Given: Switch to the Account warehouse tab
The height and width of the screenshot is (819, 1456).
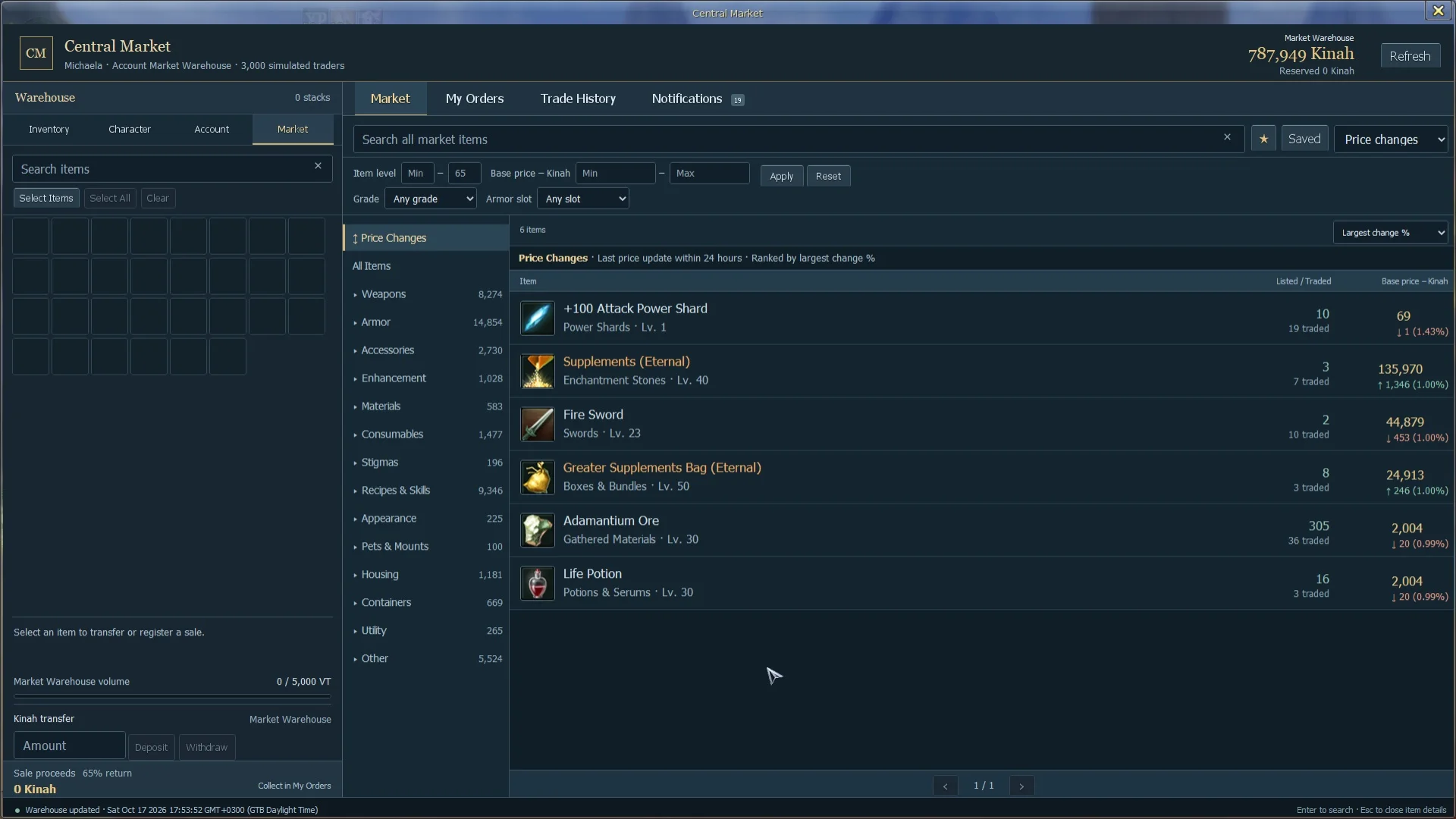Looking at the screenshot, I should (212, 129).
